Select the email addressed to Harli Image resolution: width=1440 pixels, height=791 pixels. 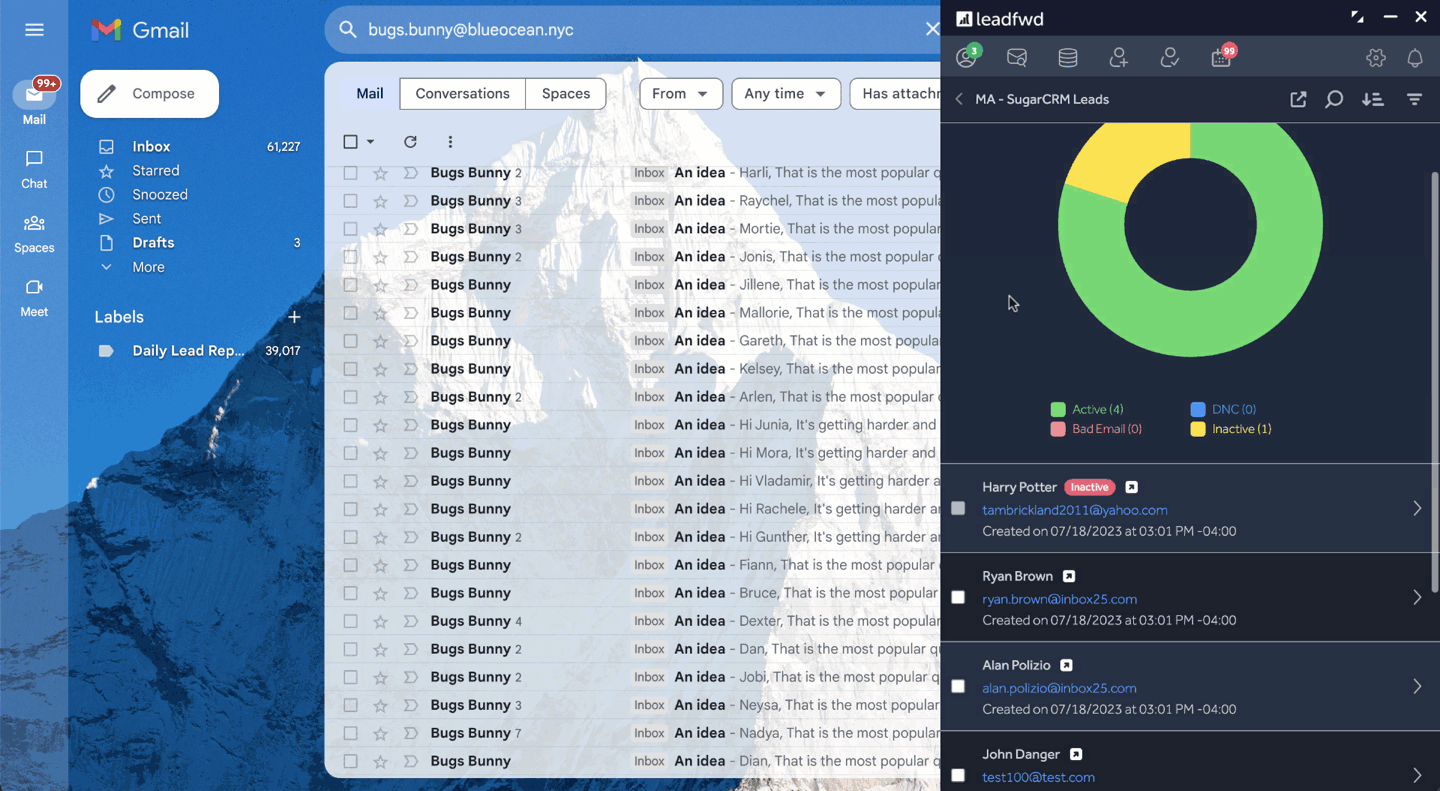tap(350, 173)
